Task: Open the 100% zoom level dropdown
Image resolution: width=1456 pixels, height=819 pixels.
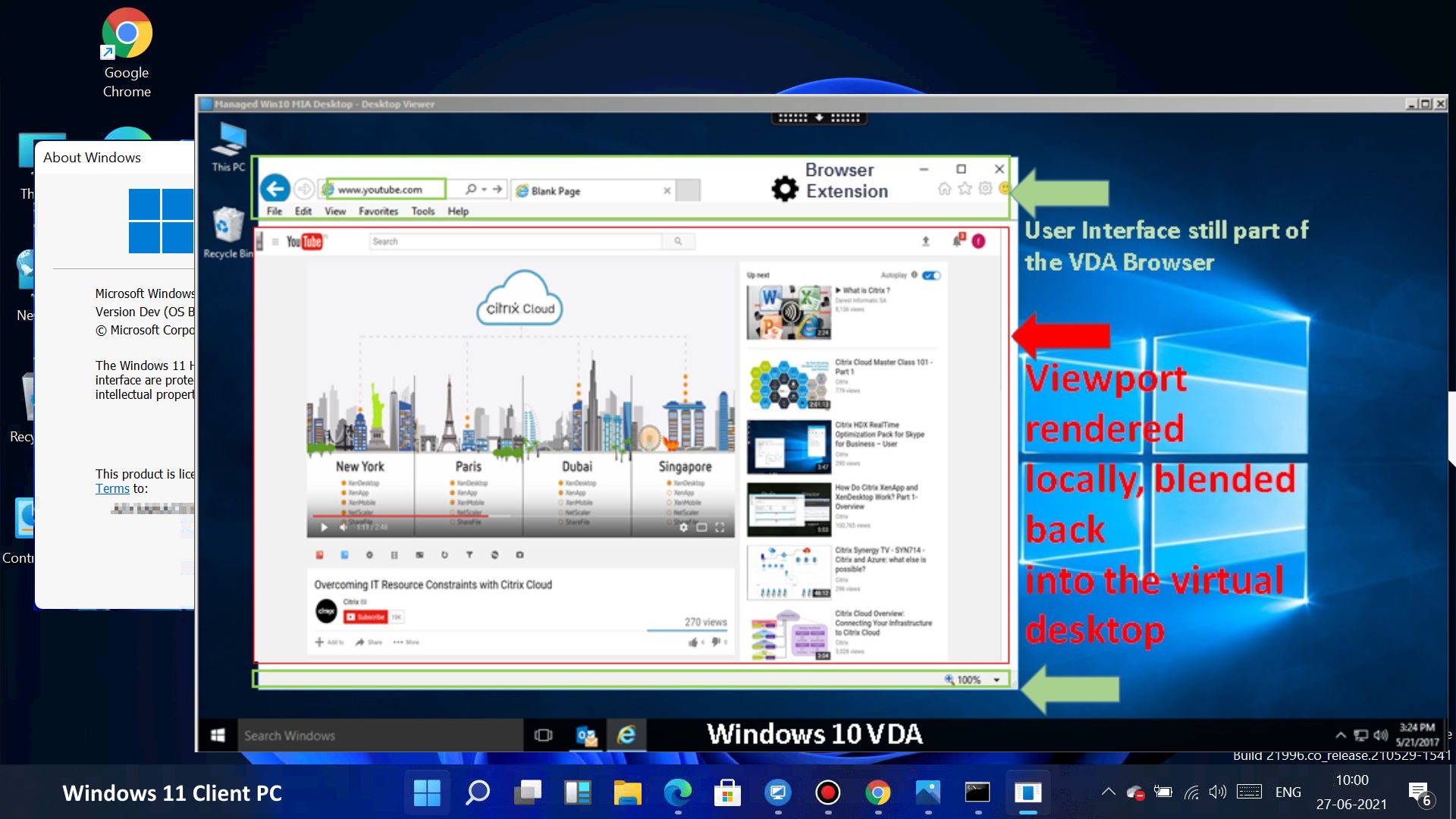Action: [996, 679]
